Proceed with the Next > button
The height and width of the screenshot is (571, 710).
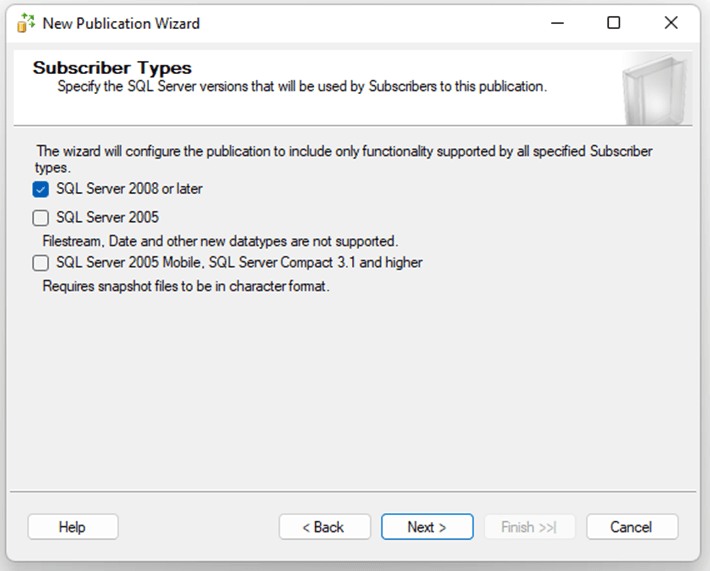pos(427,527)
